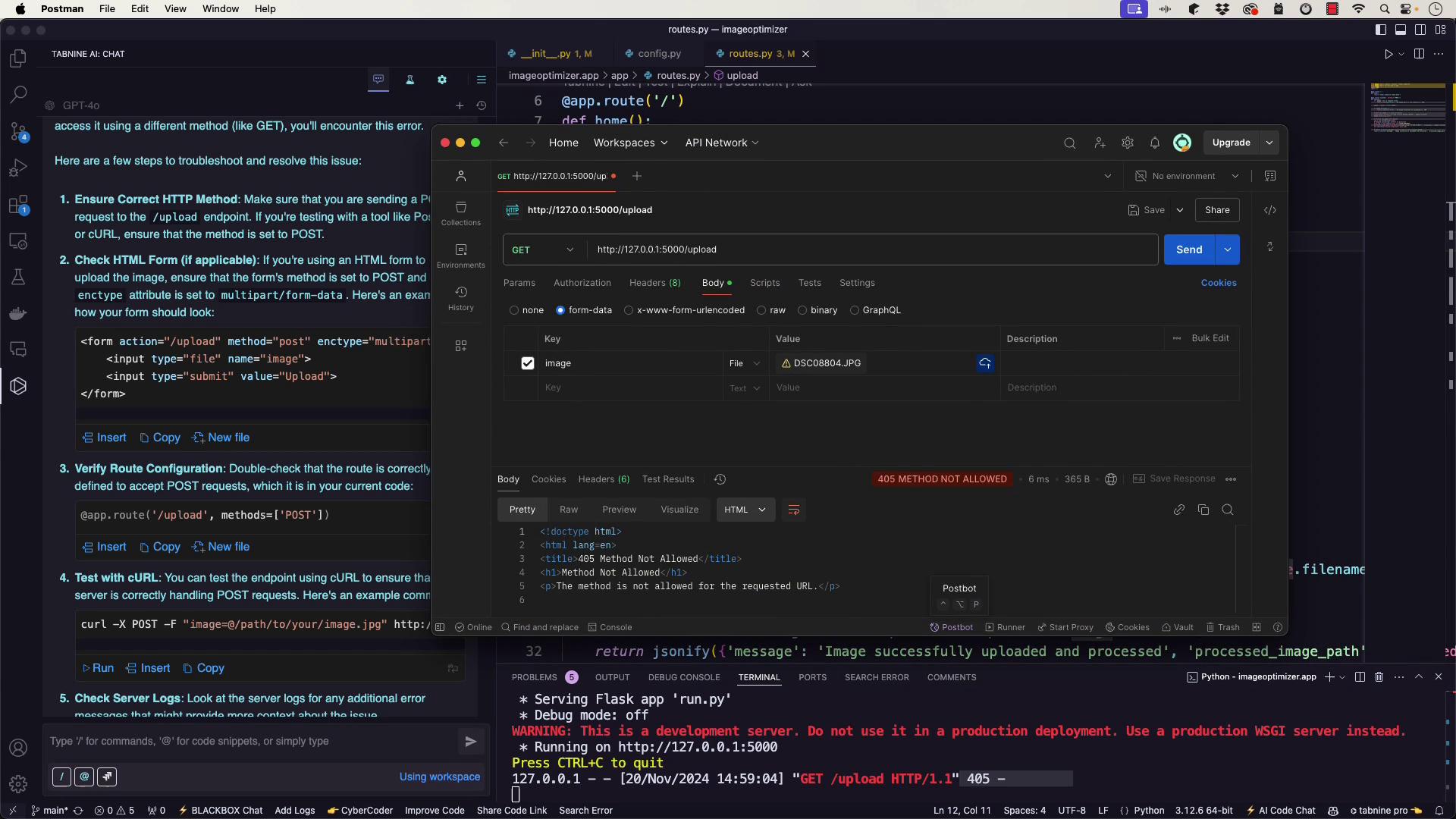Open the GET method dropdown

543,249
